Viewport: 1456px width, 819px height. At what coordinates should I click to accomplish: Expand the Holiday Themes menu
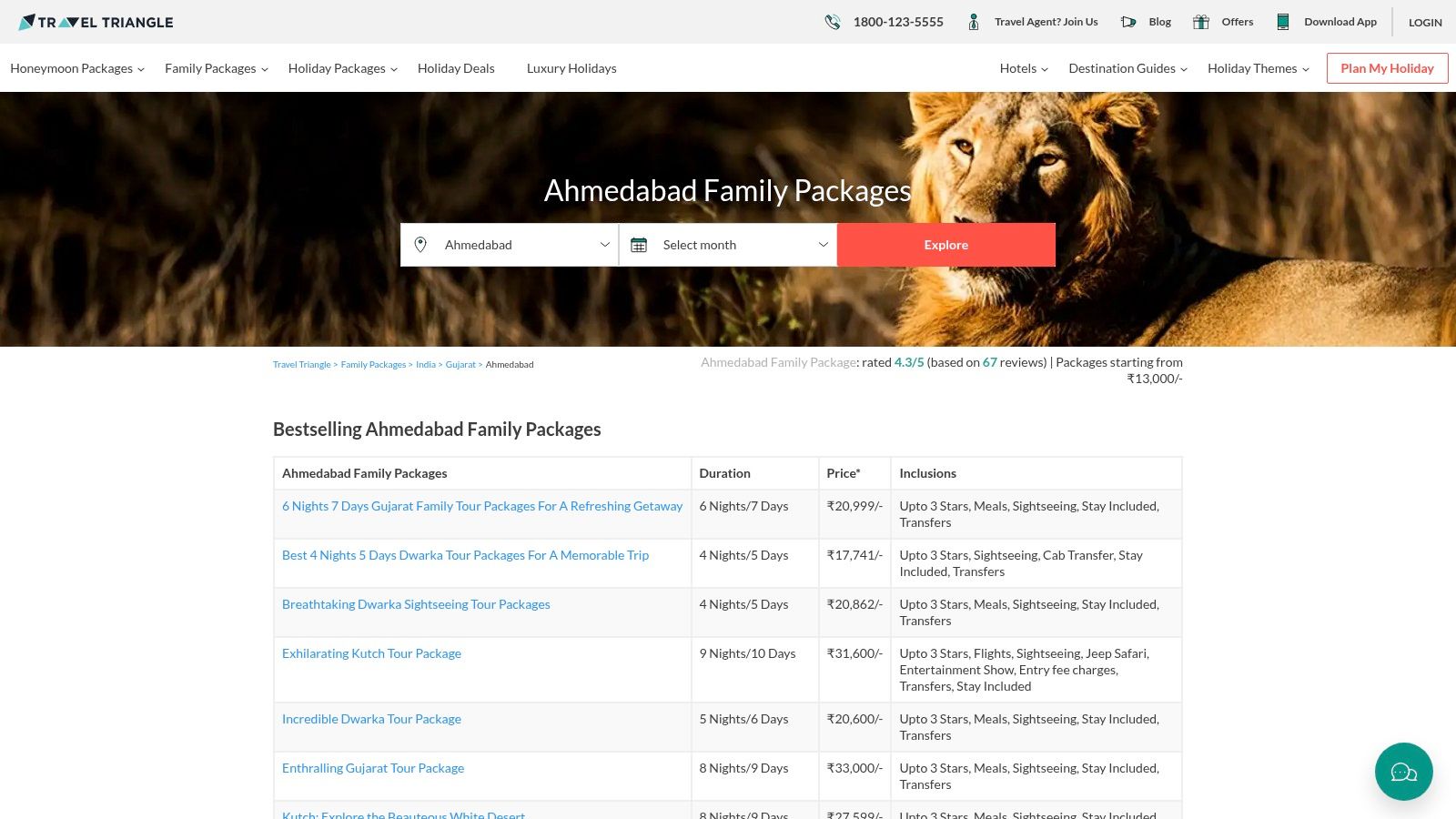click(1252, 68)
